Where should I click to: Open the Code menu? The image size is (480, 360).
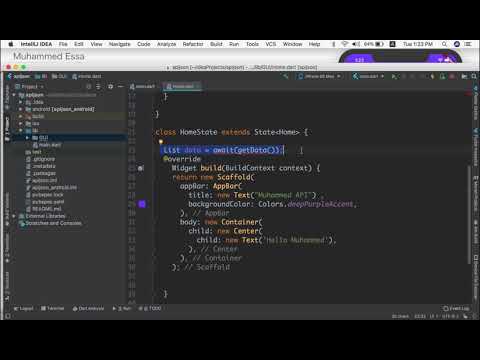[144, 44]
